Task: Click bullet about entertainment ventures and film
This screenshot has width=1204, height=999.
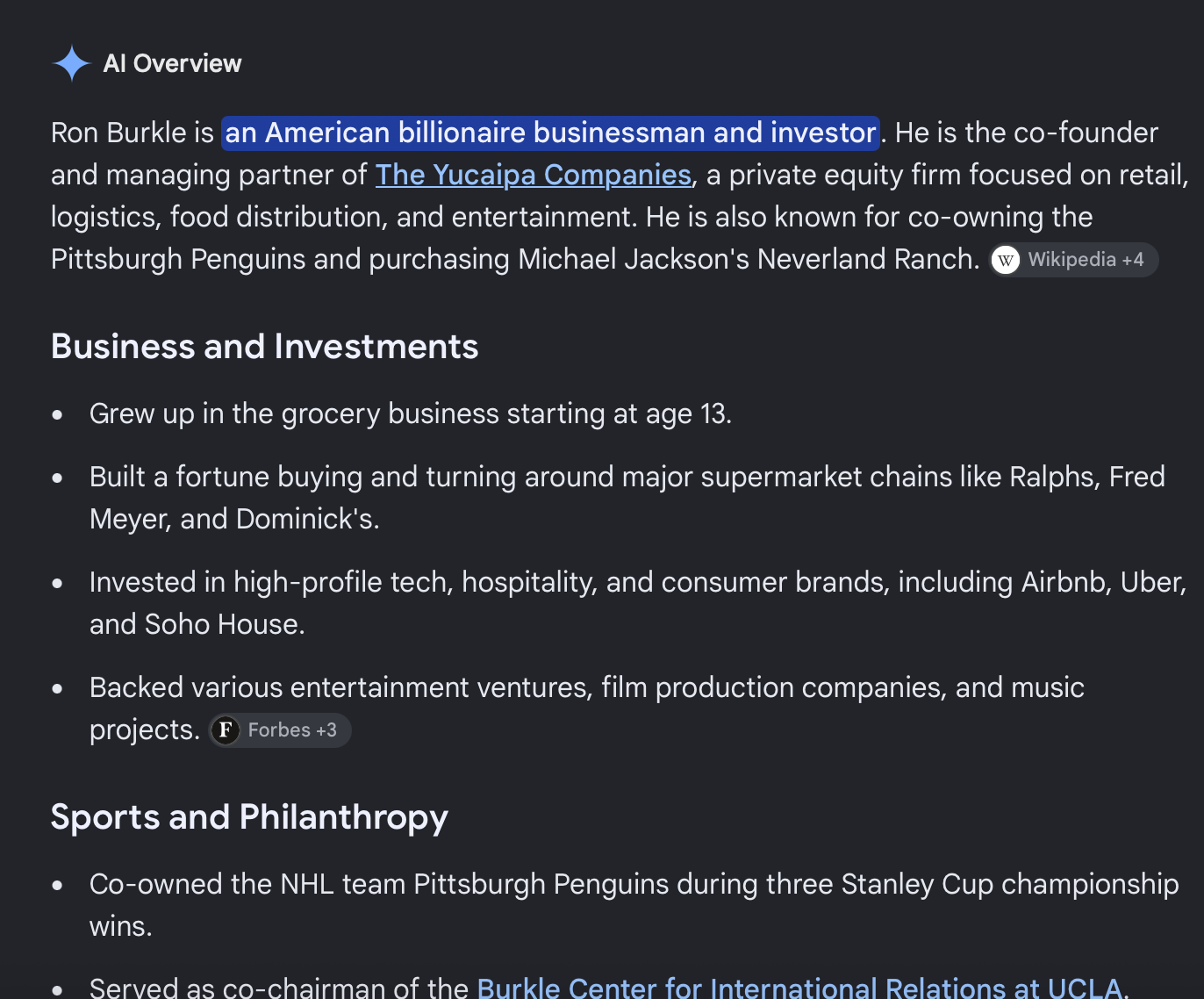Action: pyautogui.click(x=587, y=708)
